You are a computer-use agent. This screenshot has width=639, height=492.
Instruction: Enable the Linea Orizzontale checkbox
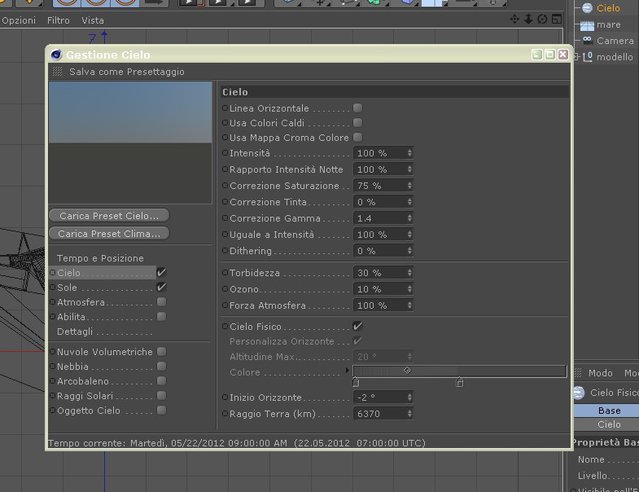tap(357, 108)
